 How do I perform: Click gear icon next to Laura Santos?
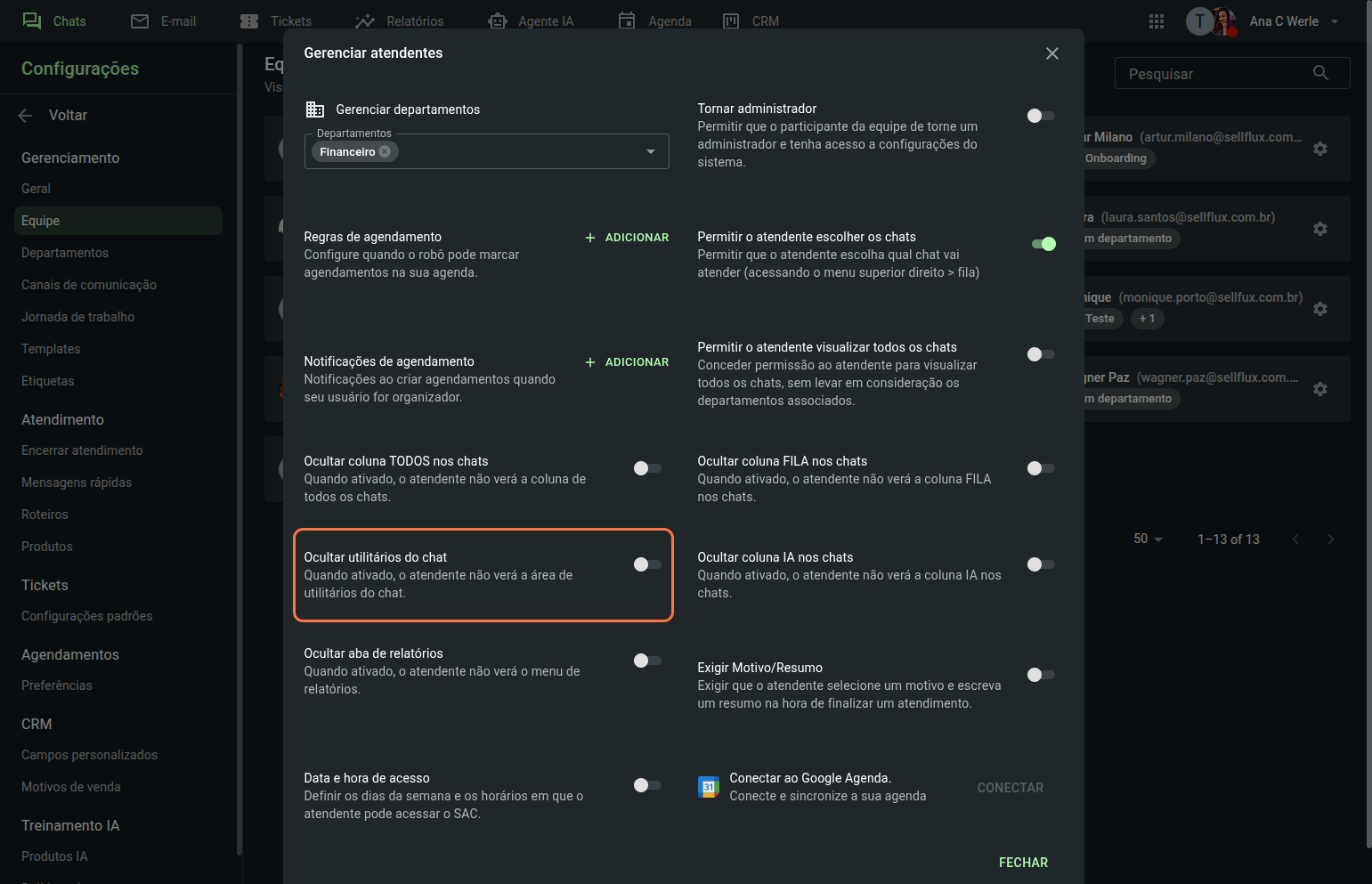(1320, 229)
